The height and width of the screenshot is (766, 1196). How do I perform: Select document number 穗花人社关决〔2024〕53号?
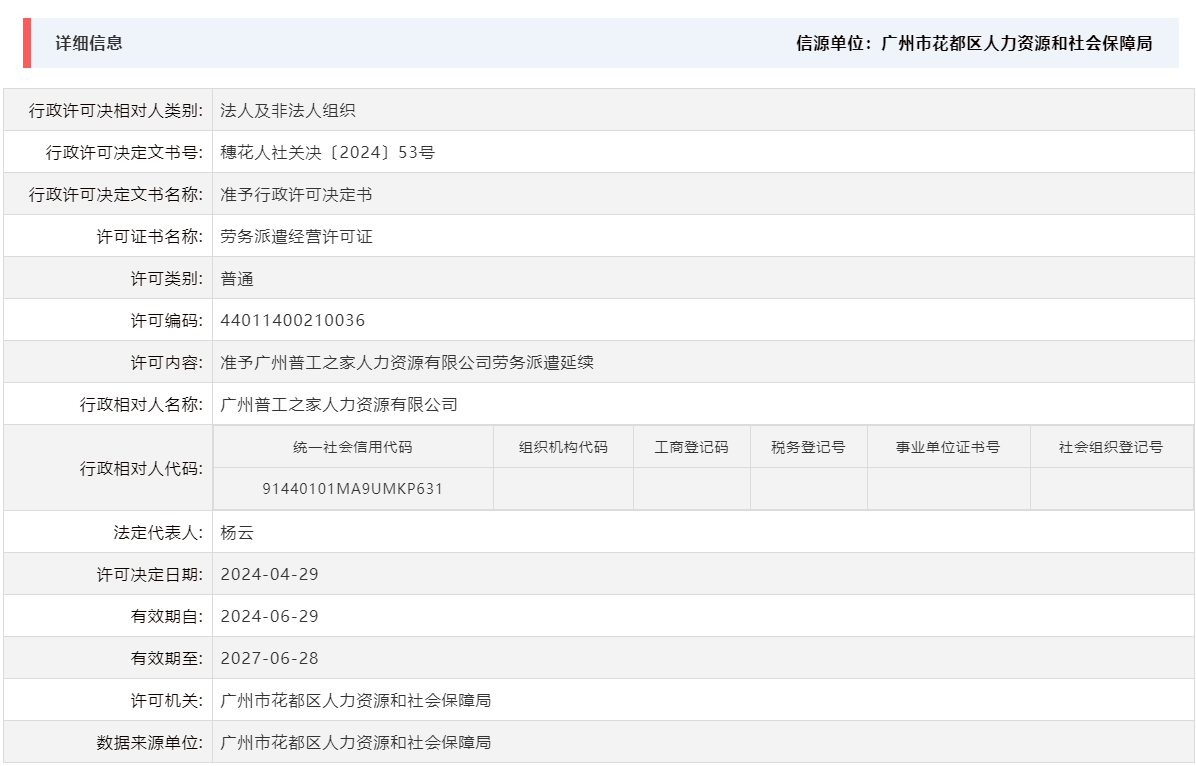(327, 153)
